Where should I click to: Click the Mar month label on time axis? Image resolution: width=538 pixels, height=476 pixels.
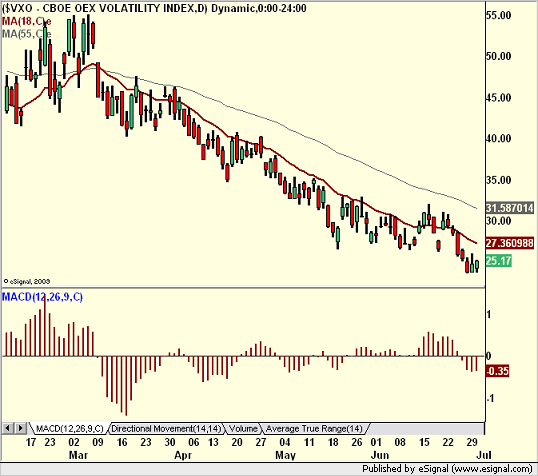pos(78,455)
